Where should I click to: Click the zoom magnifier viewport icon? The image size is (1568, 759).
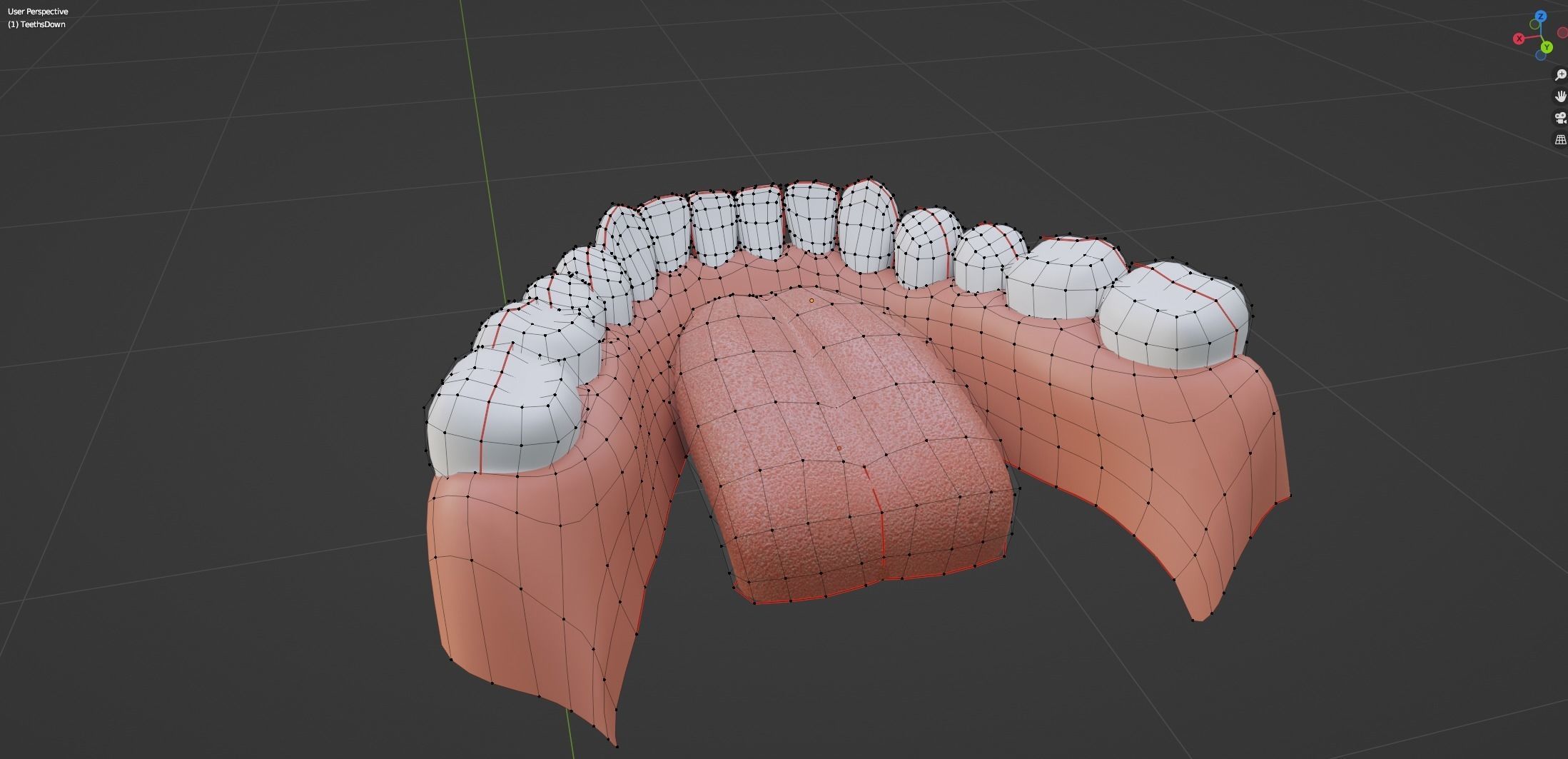(x=1560, y=75)
